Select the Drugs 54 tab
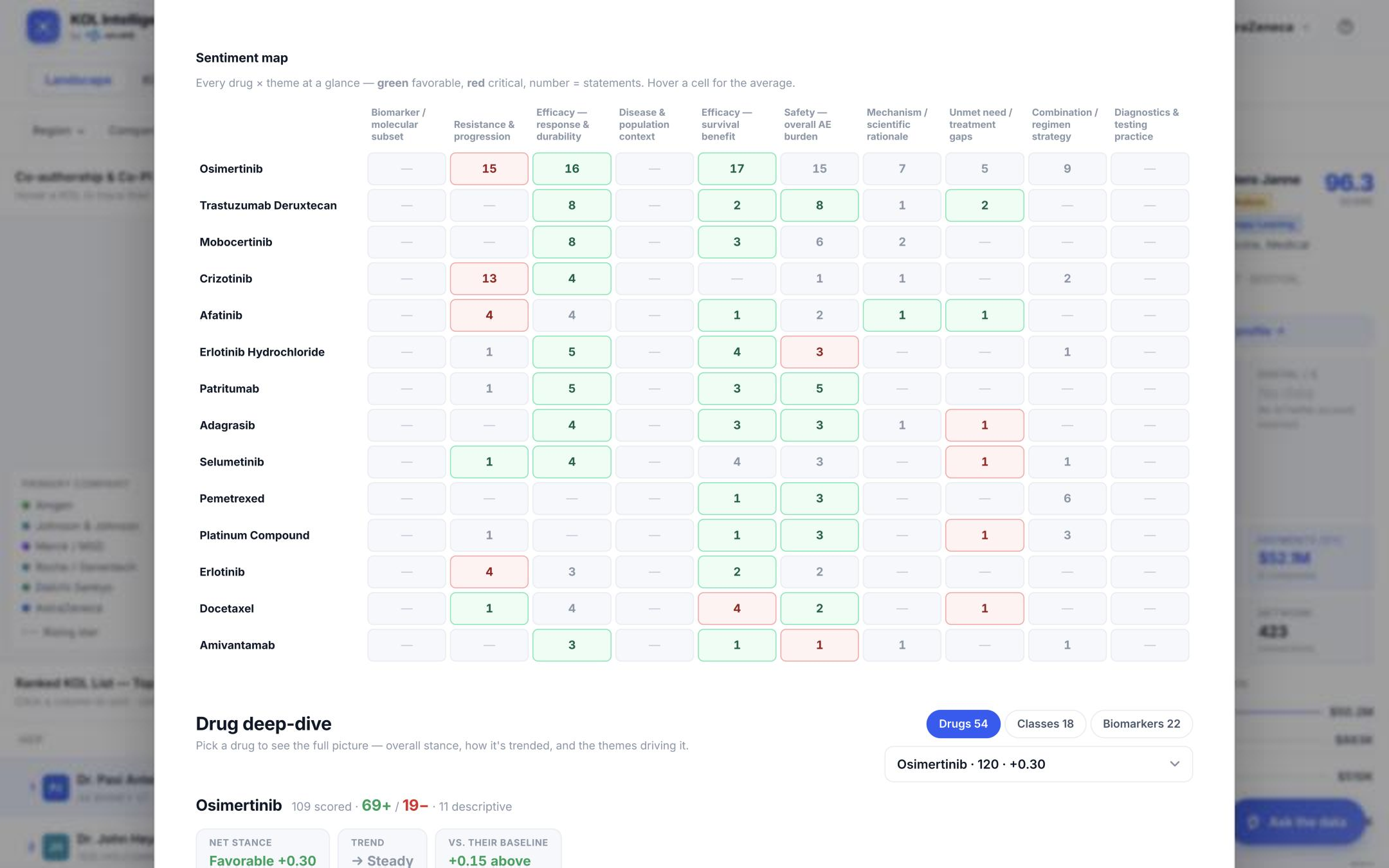 tap(963, 724)
